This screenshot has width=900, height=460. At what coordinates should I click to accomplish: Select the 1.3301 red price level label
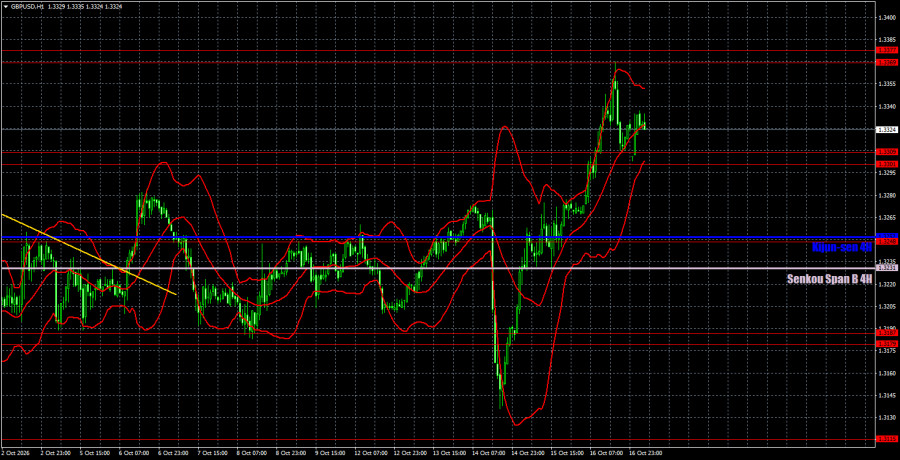click(x=887, y=164)
